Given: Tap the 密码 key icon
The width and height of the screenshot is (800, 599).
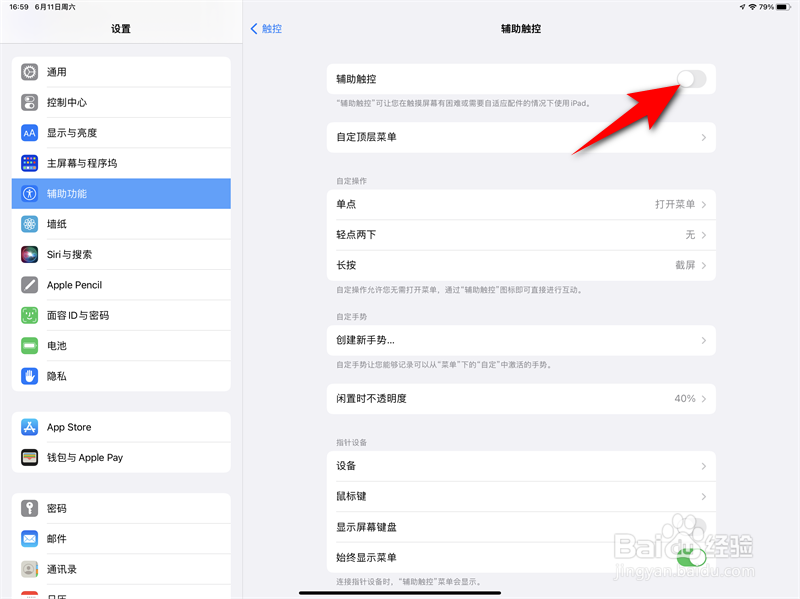Looking at the screenshot, I should click(30, 508).
